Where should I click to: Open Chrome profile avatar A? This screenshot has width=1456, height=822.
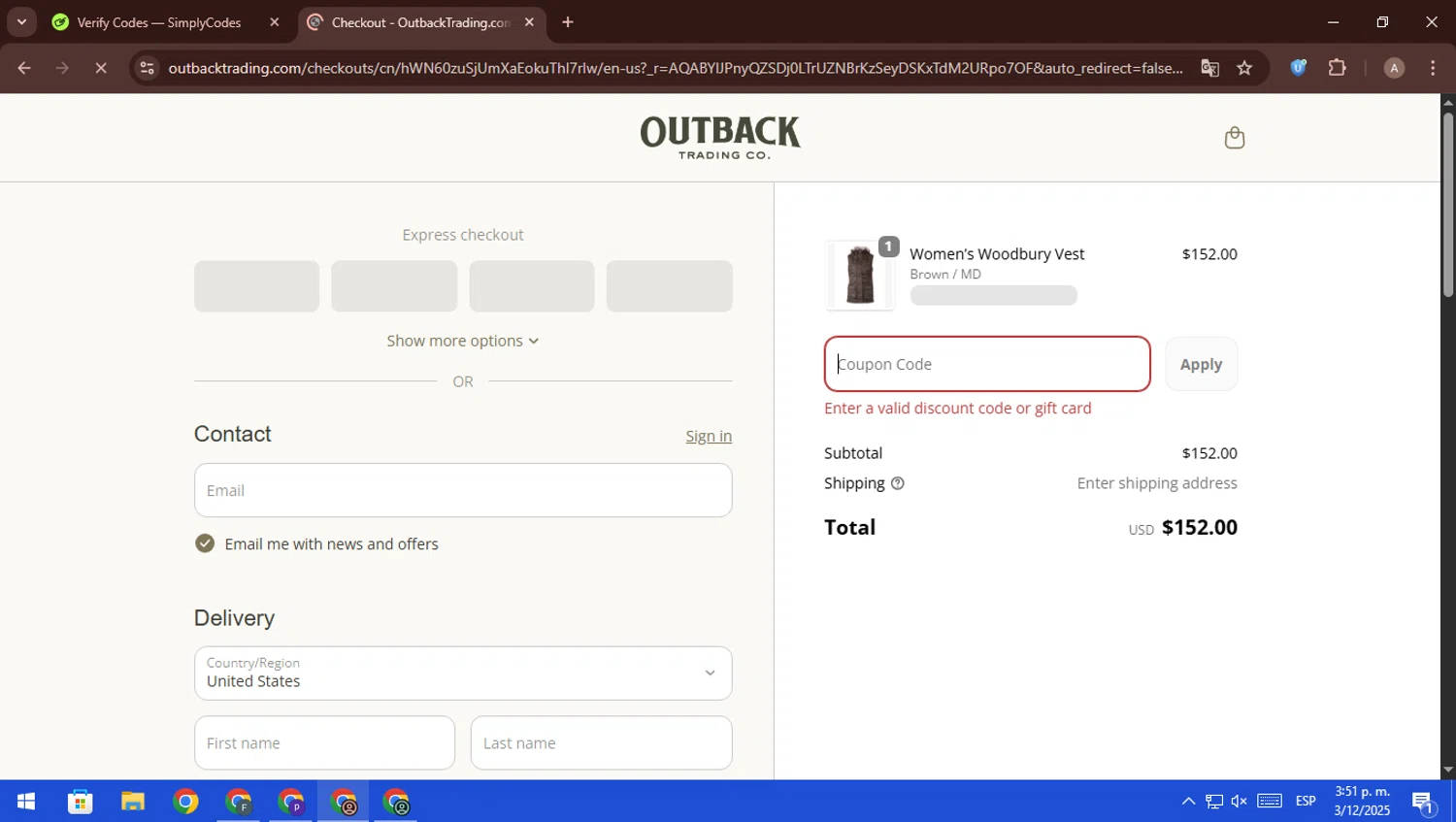1394,68
